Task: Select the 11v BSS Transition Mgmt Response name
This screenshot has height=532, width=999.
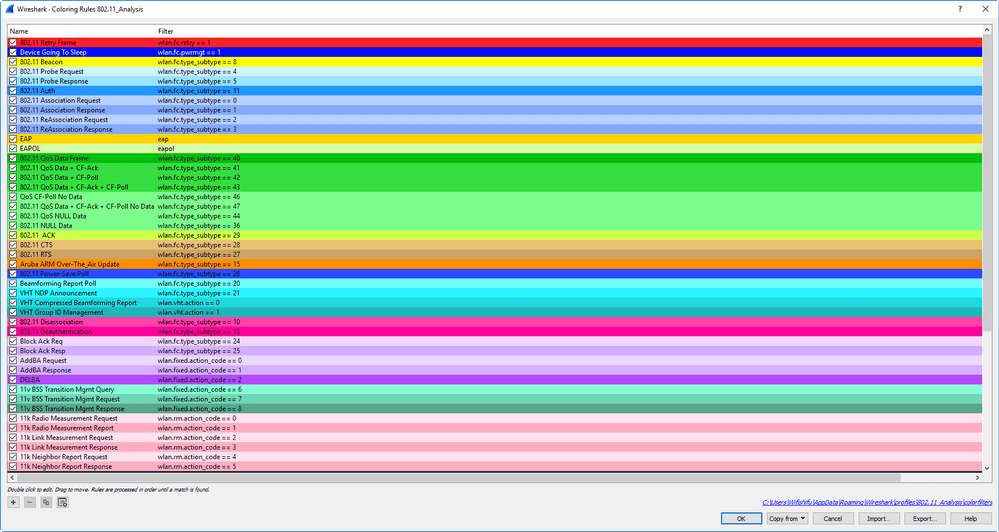Action: click(72, 408)
